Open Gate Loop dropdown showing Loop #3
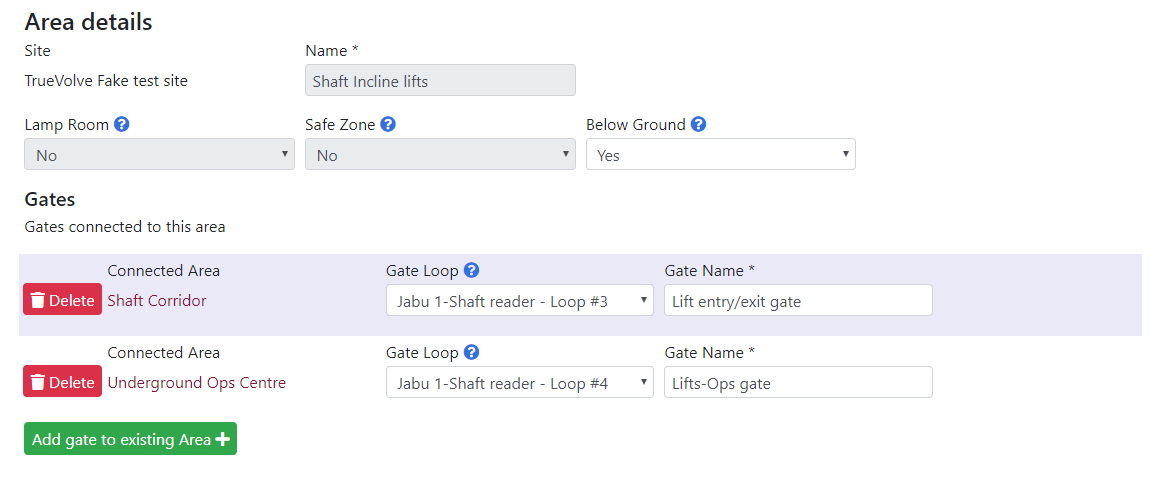 [x=519, y=300]
